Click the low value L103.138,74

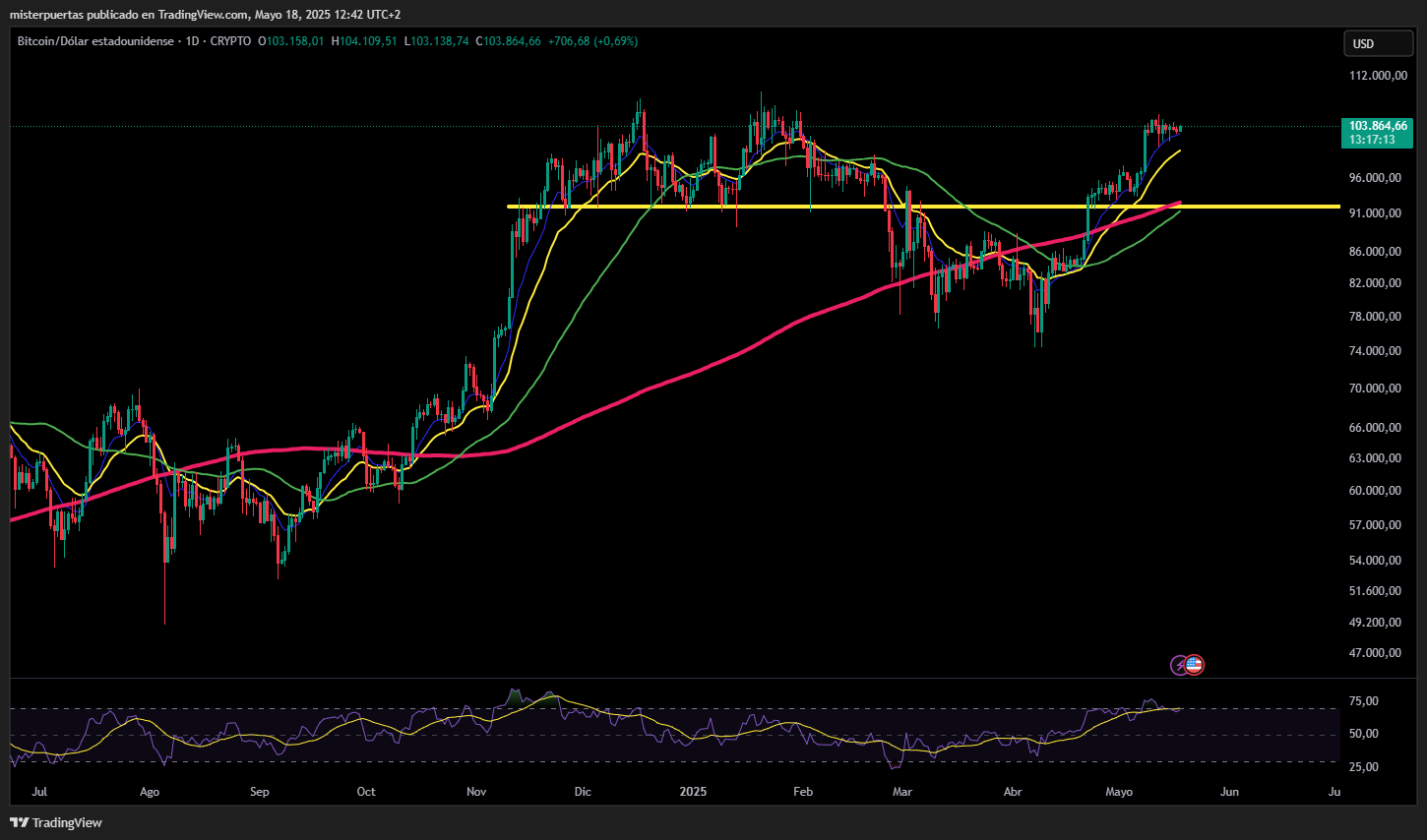pyautogui.click(x=437, y=41)
